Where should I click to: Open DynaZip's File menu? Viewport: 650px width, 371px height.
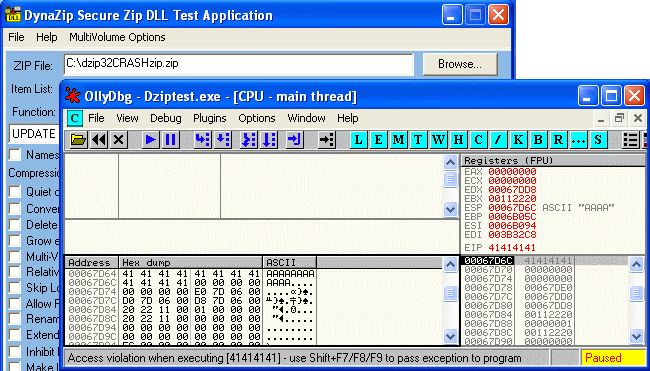[x=16, y=37]
